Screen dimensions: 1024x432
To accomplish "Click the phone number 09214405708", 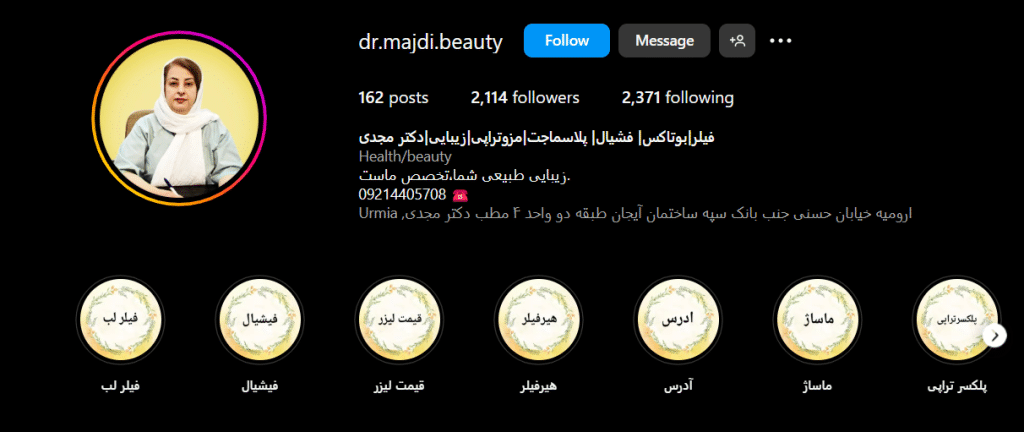I will pos(402,194).
